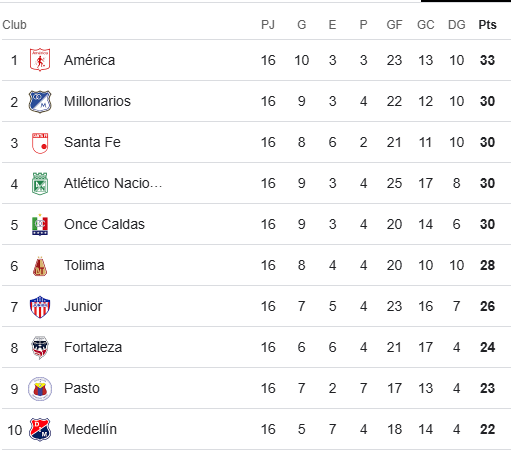
Task: Click the Tolima team logo
Action: 40,266
